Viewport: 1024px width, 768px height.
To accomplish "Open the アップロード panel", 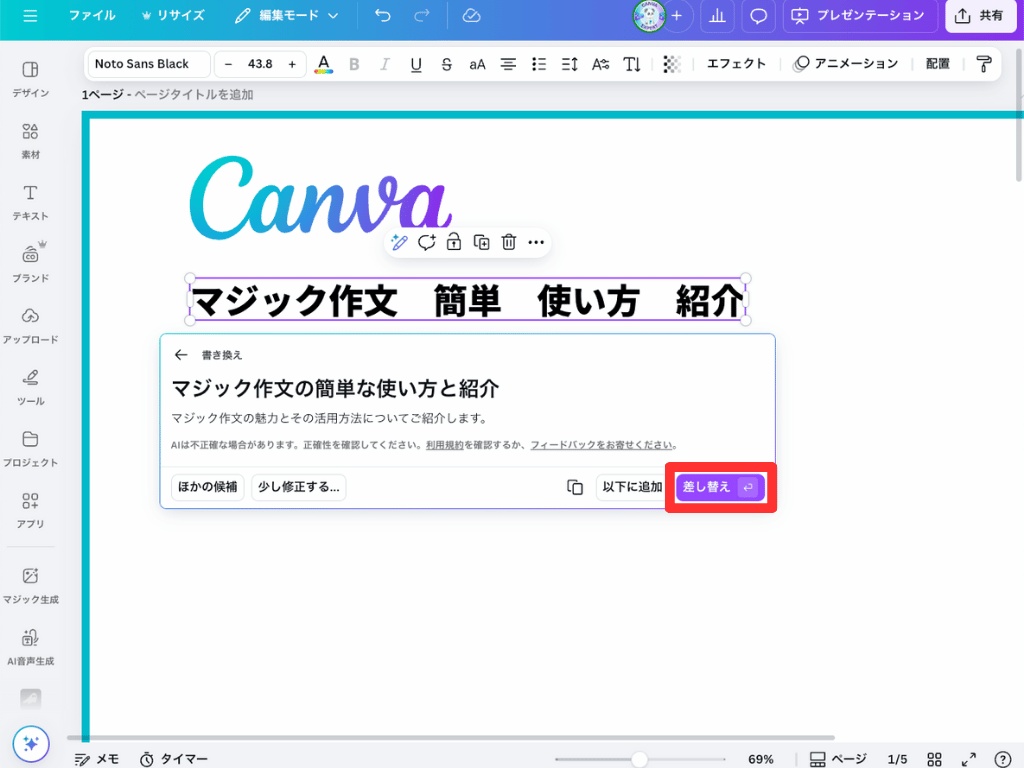I will [x=30, y=325].
